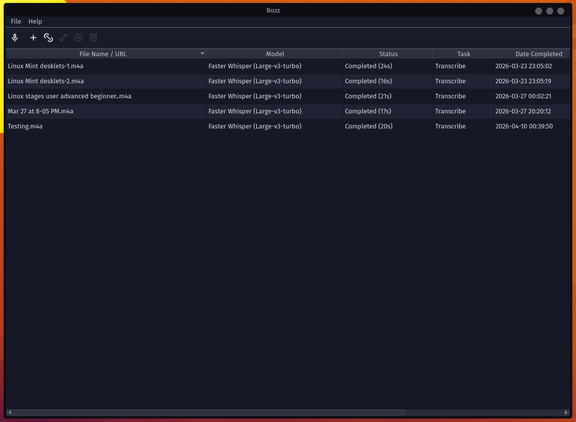The width and height of the screenshot is (576, 422).
Task: Sort by Date Completed column header
Action: (532, 54)
